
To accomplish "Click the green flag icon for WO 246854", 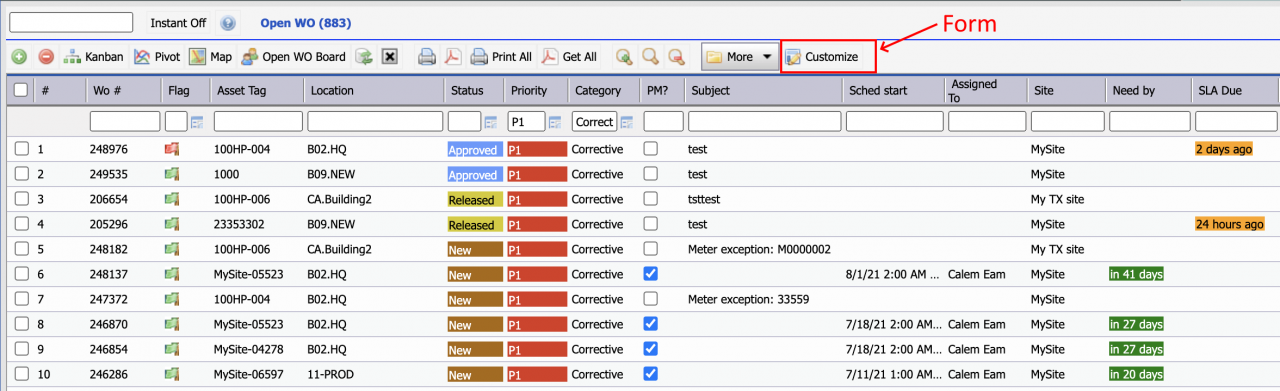I will pos(171,349).
